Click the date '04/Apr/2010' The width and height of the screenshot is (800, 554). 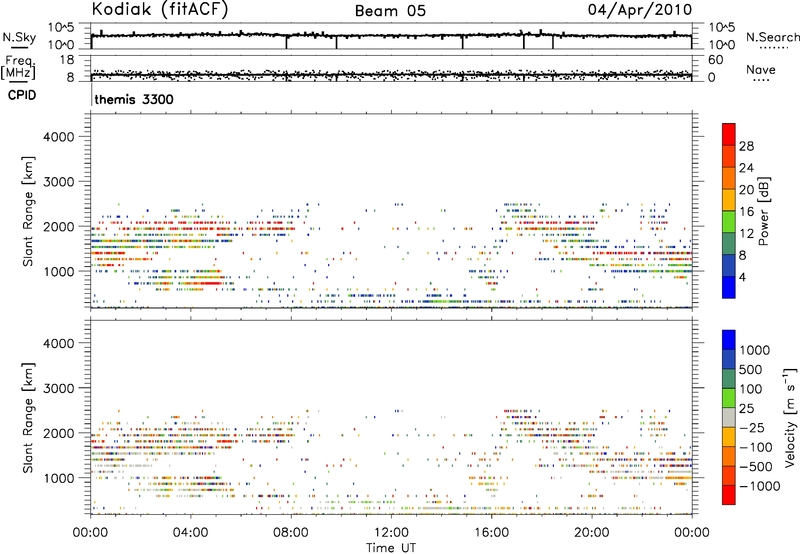pyautogui.click(x=640, y=10)
